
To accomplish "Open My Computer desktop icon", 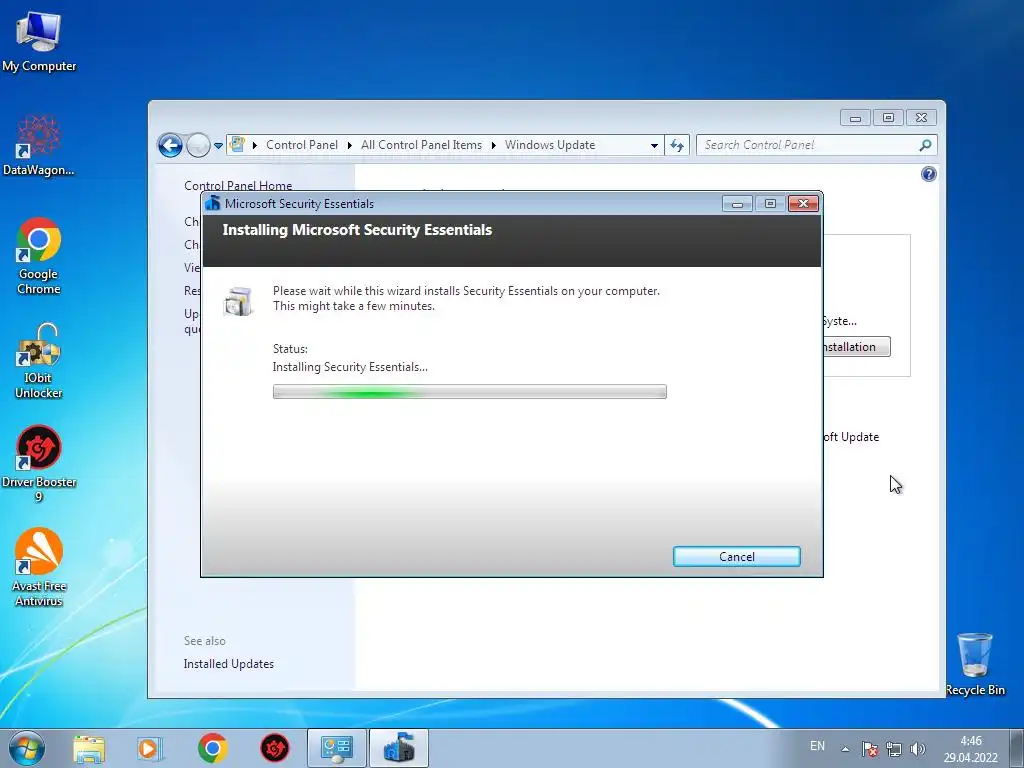I will [x=39, y=40].
